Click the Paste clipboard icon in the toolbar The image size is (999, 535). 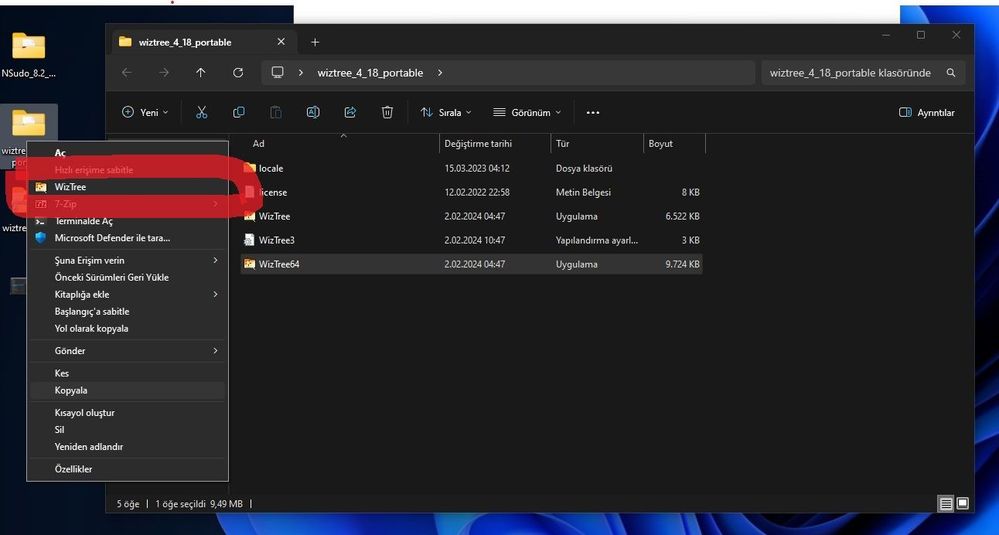276,112
